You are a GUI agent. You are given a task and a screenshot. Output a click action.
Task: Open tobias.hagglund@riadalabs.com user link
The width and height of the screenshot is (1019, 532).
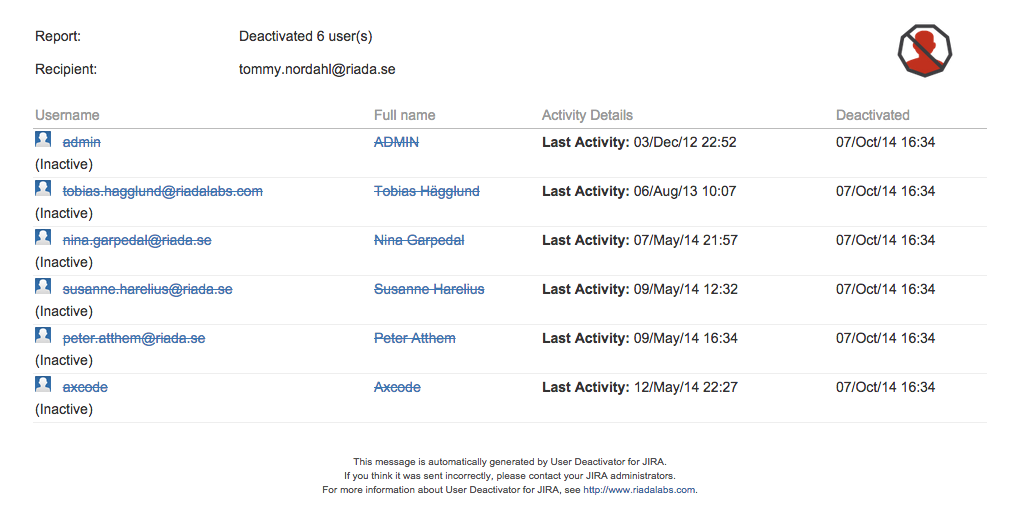click(162, 191)
